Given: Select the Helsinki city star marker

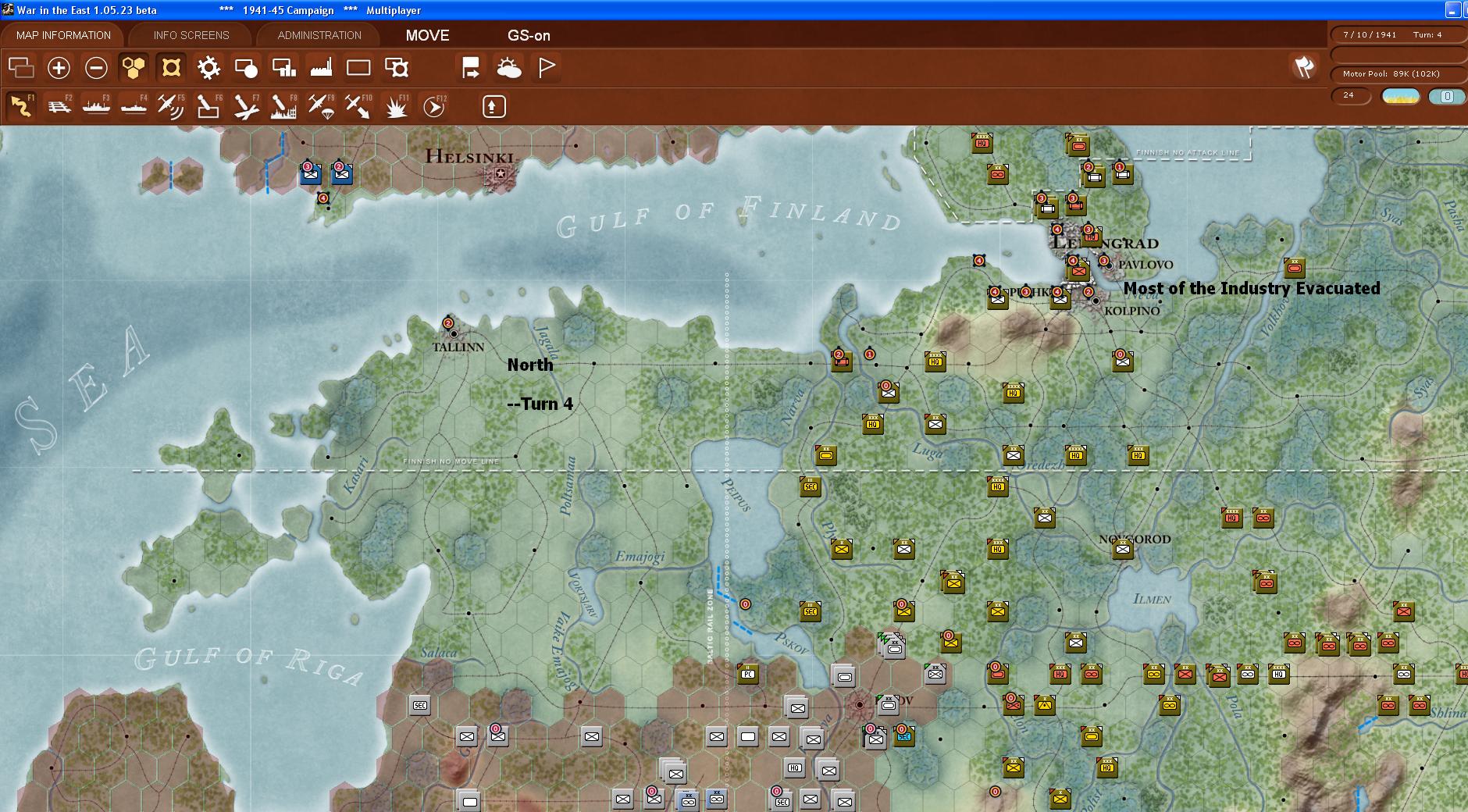Looking at the screenshot, I should [x=501, y=173].
